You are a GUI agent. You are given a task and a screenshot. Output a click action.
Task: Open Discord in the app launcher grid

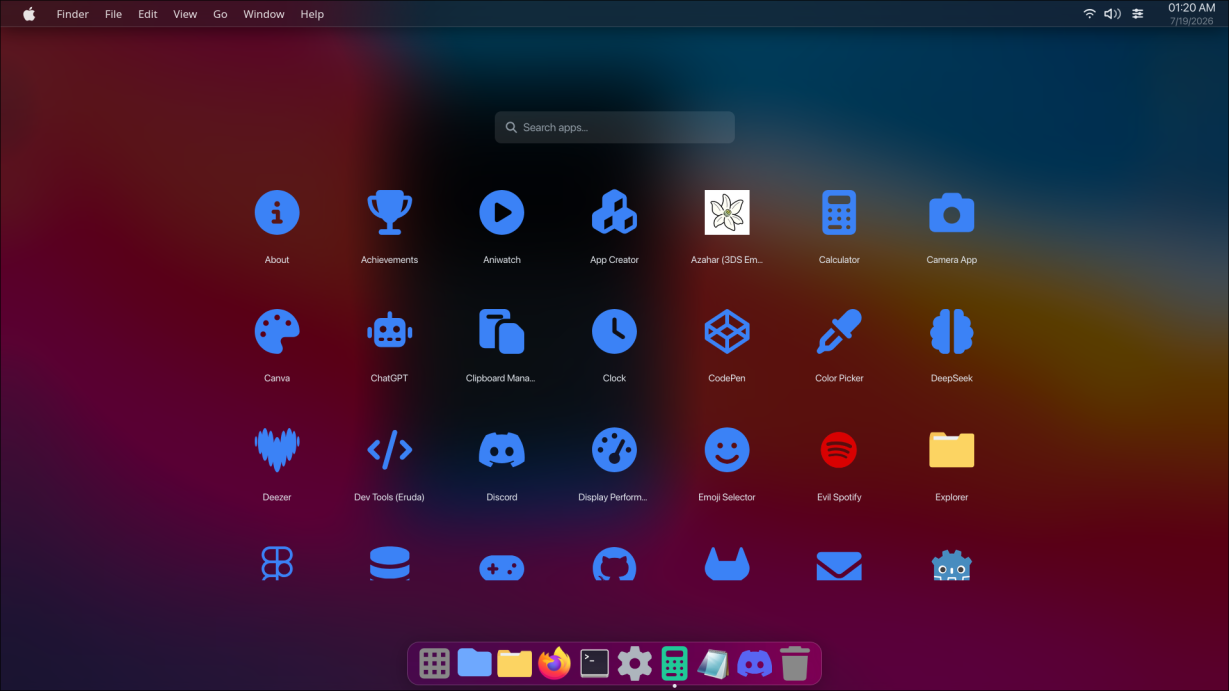click(x=502, y=450)
